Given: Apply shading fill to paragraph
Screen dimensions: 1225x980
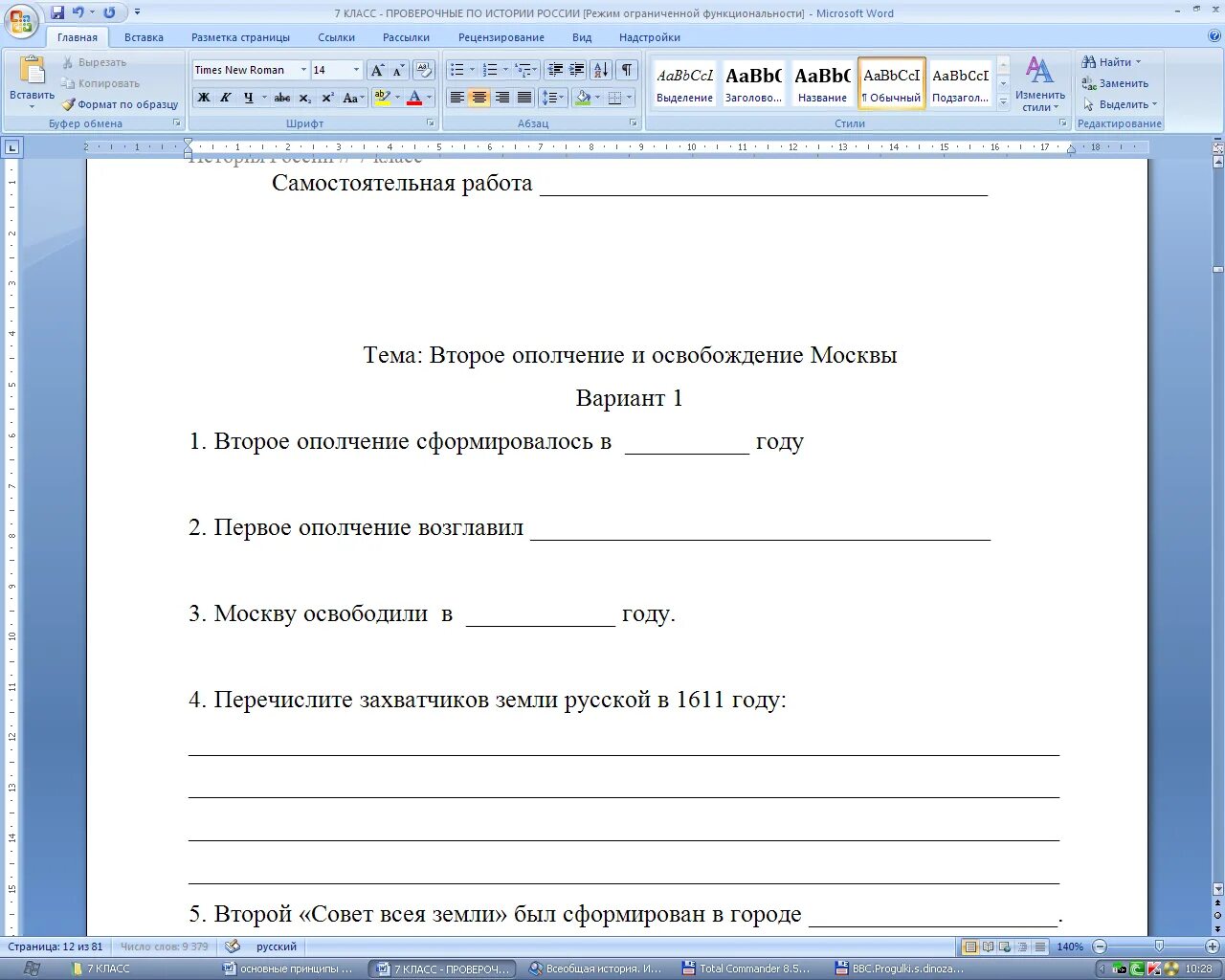Looking at the screenshot, I should point(583,98).
